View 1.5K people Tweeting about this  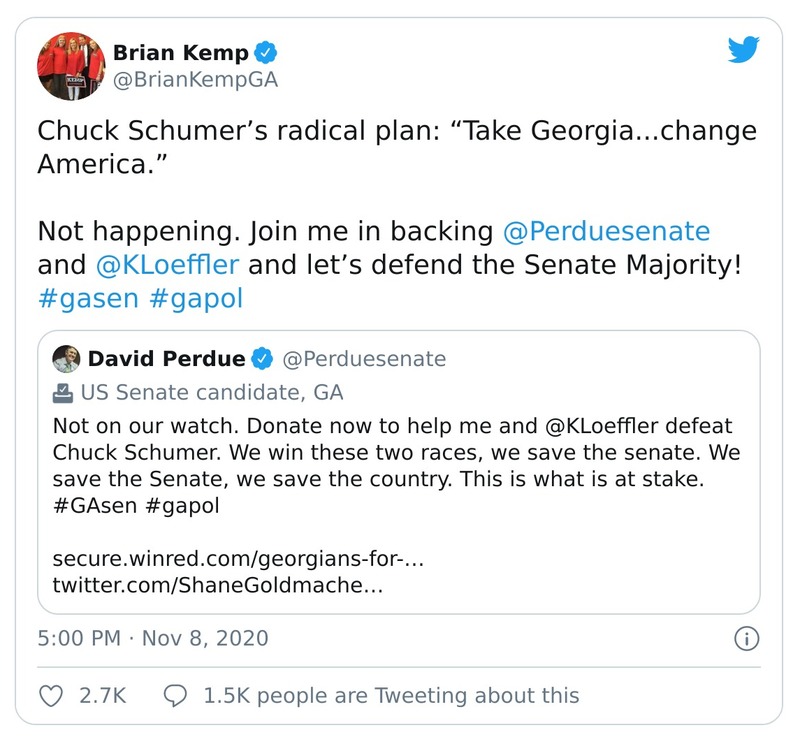(390, 695)
